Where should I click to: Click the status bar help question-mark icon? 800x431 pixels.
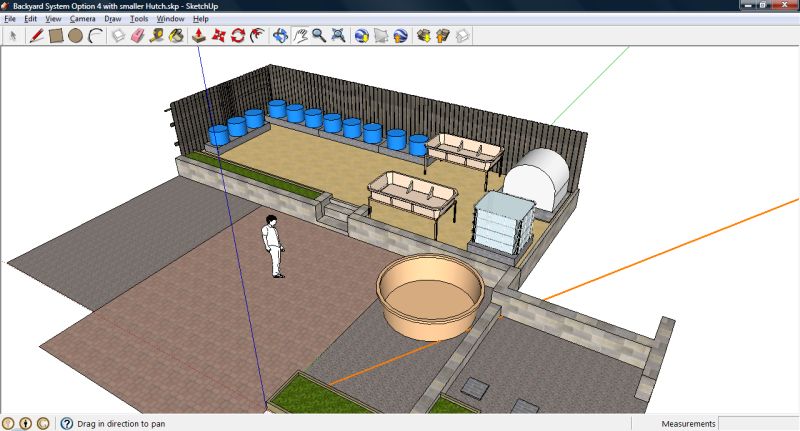(67, 423)
